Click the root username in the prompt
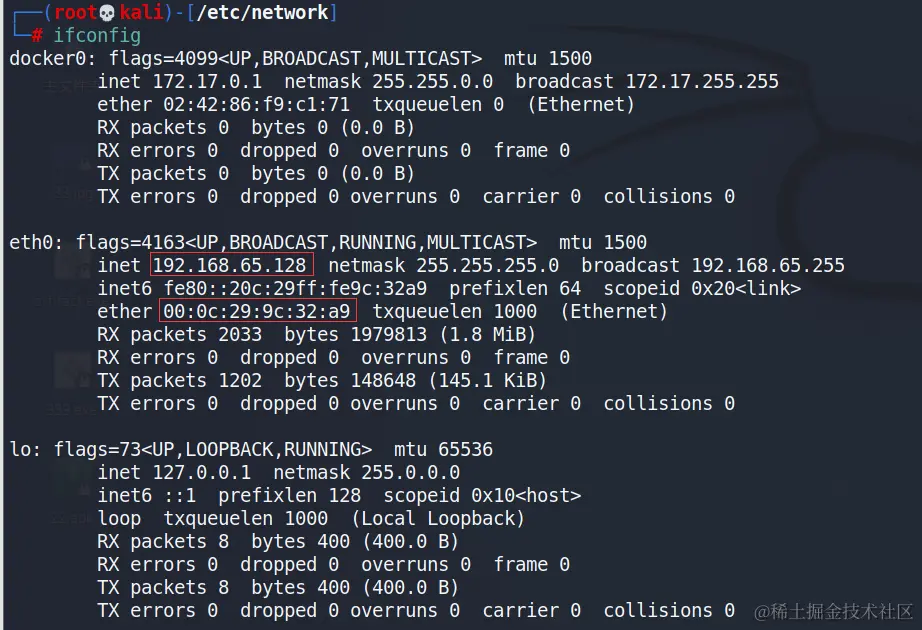Viewport: 922px width, 630px height. 75,12
